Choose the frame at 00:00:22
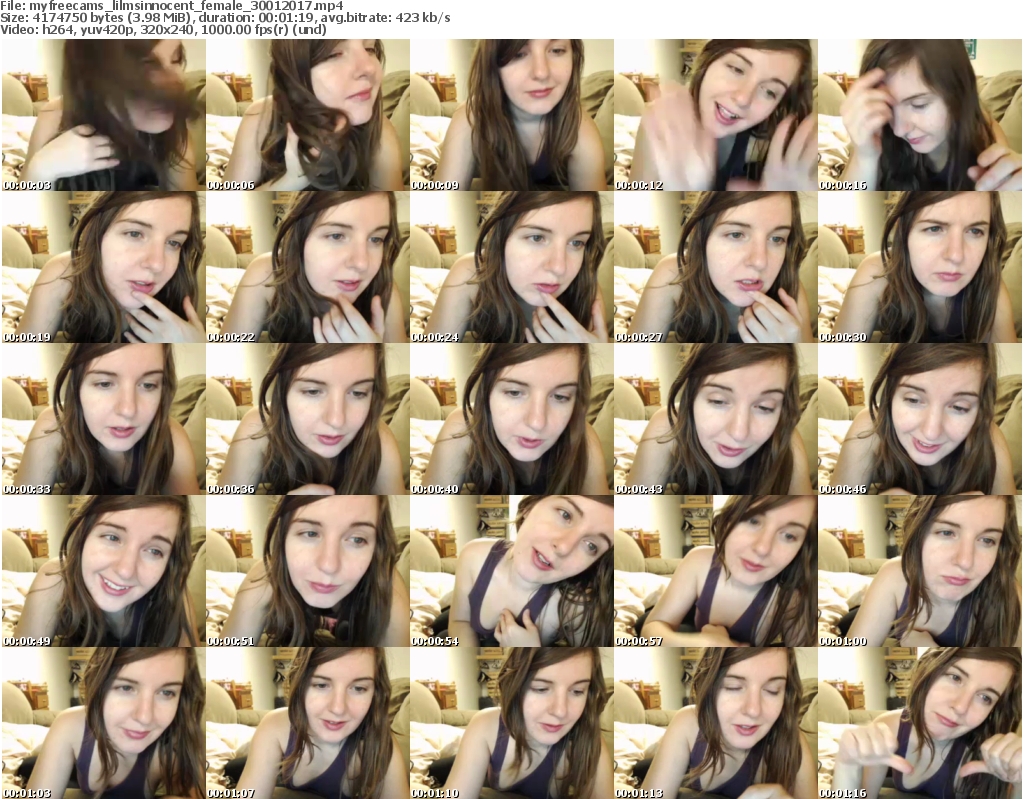This screenshot has height=799, width=1024. 308,267
